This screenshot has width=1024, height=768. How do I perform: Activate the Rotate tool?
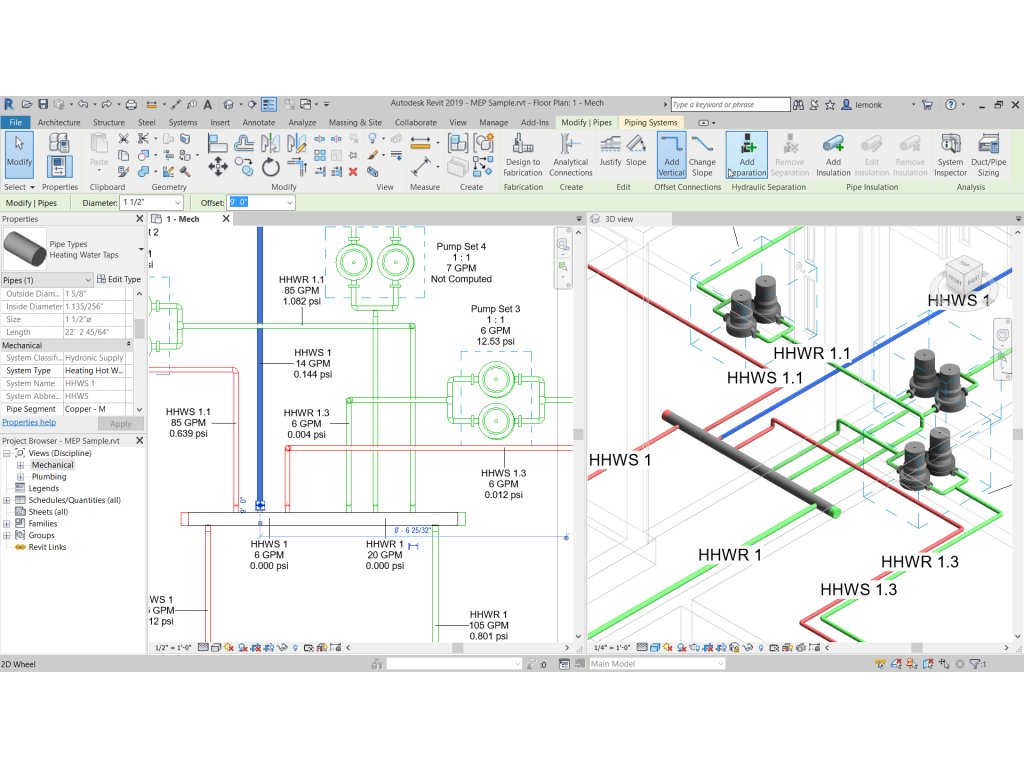[270, 167]
